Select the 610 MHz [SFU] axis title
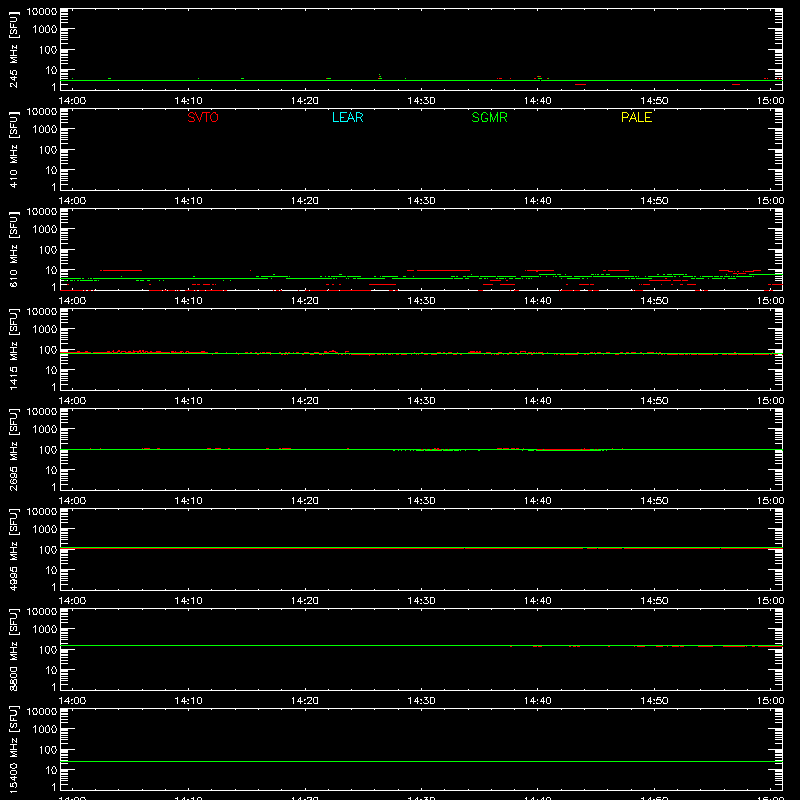 (14, 250)
